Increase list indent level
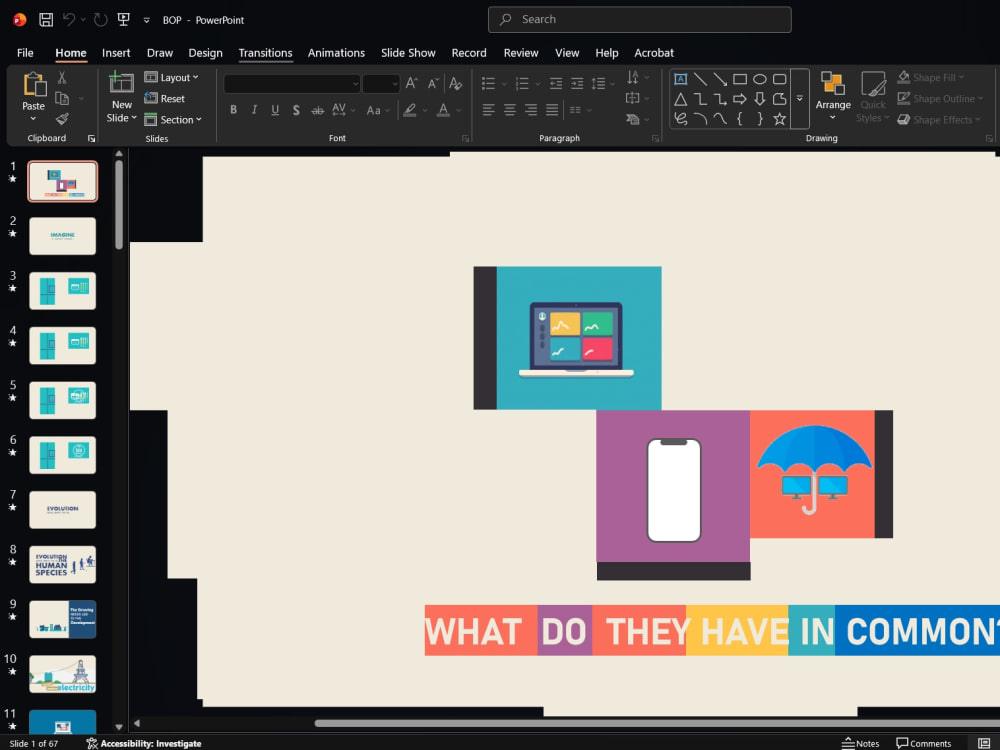This screenshot has height=750, width=1000. click(577, 83)
